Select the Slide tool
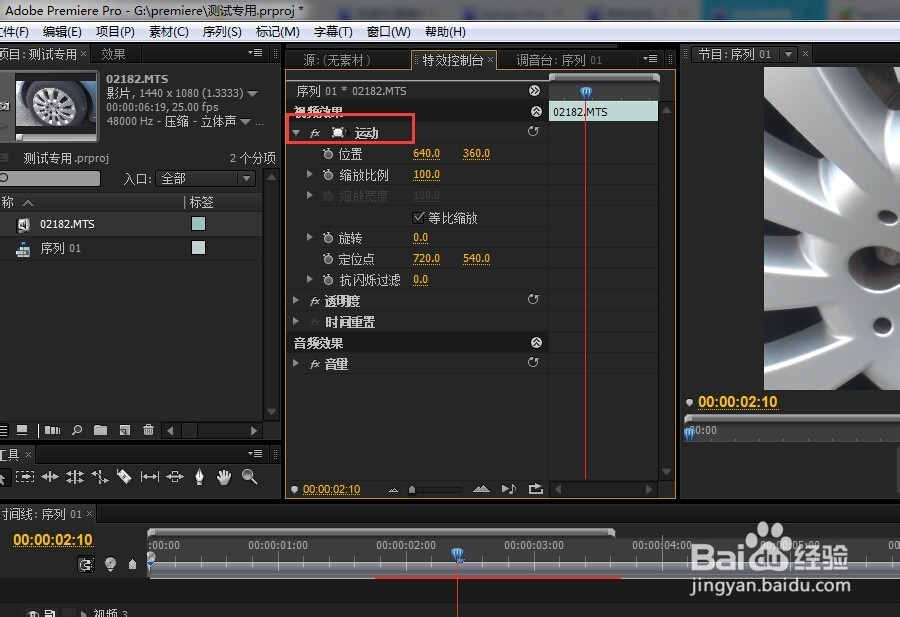Viewport: 900px width, 617px height. tap(174, 476)
